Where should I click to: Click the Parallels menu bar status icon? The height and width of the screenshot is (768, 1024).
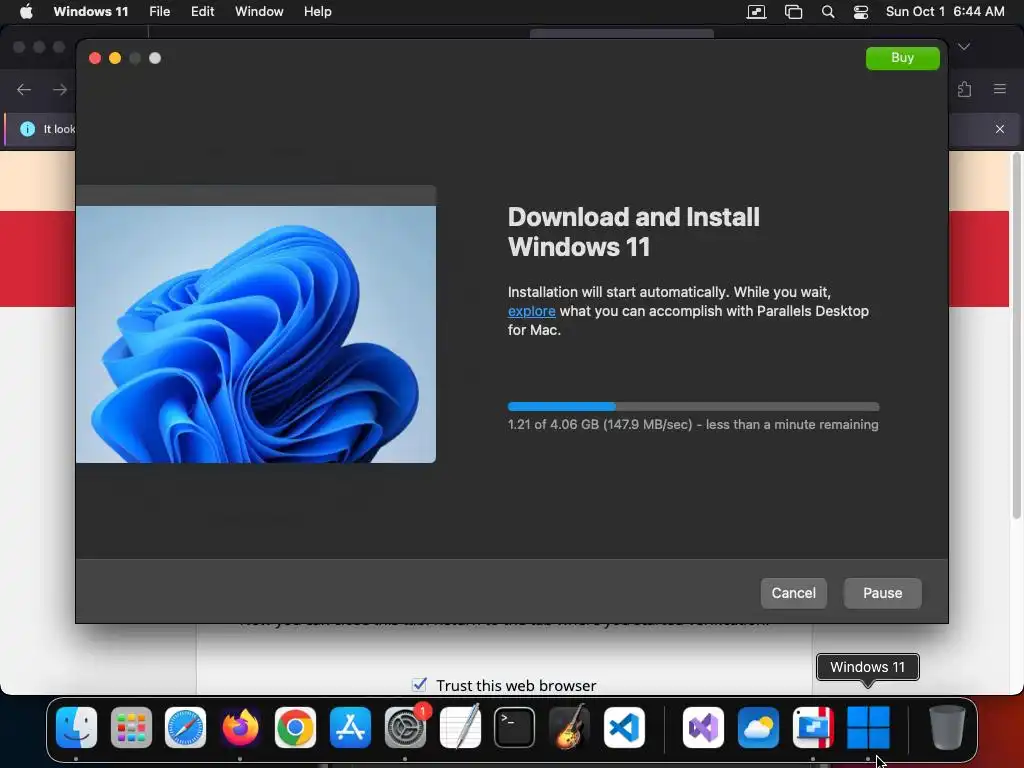[756, 12]
